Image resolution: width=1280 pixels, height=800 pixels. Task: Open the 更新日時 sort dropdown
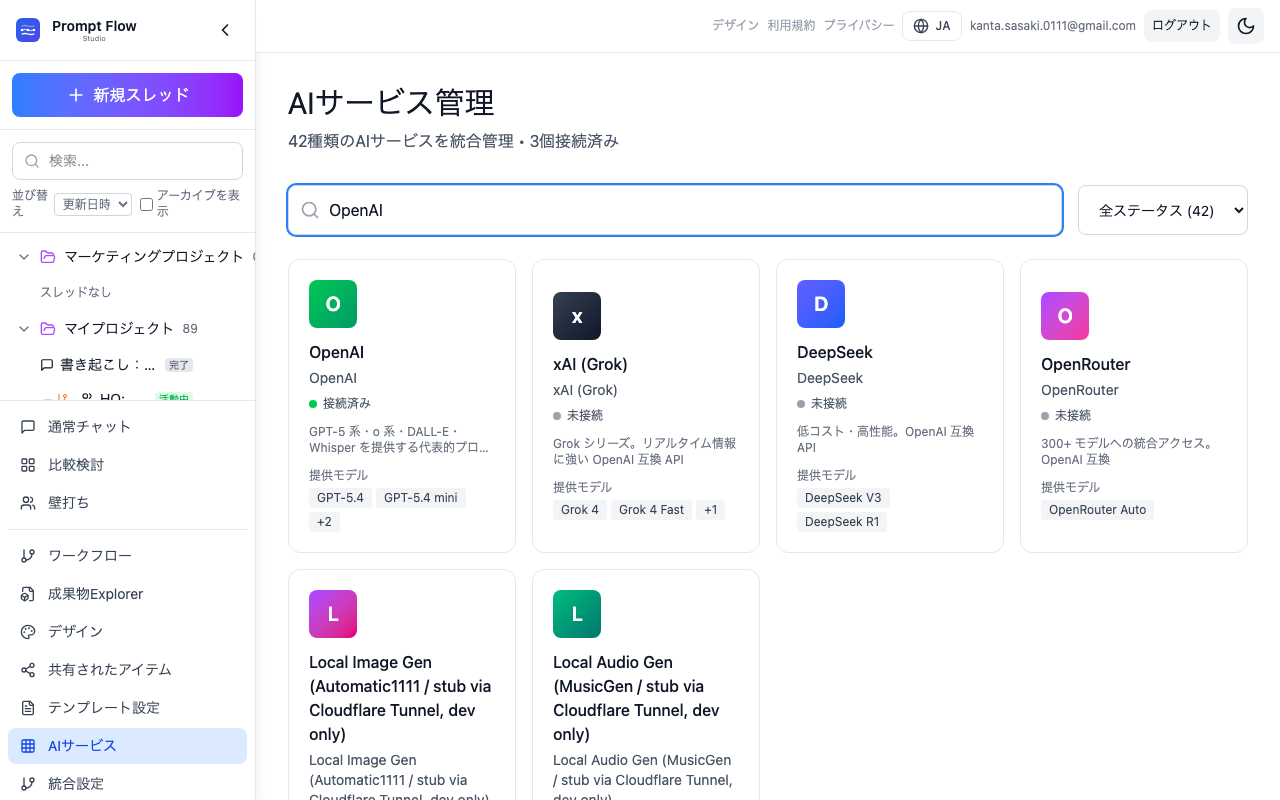point(93,204)
